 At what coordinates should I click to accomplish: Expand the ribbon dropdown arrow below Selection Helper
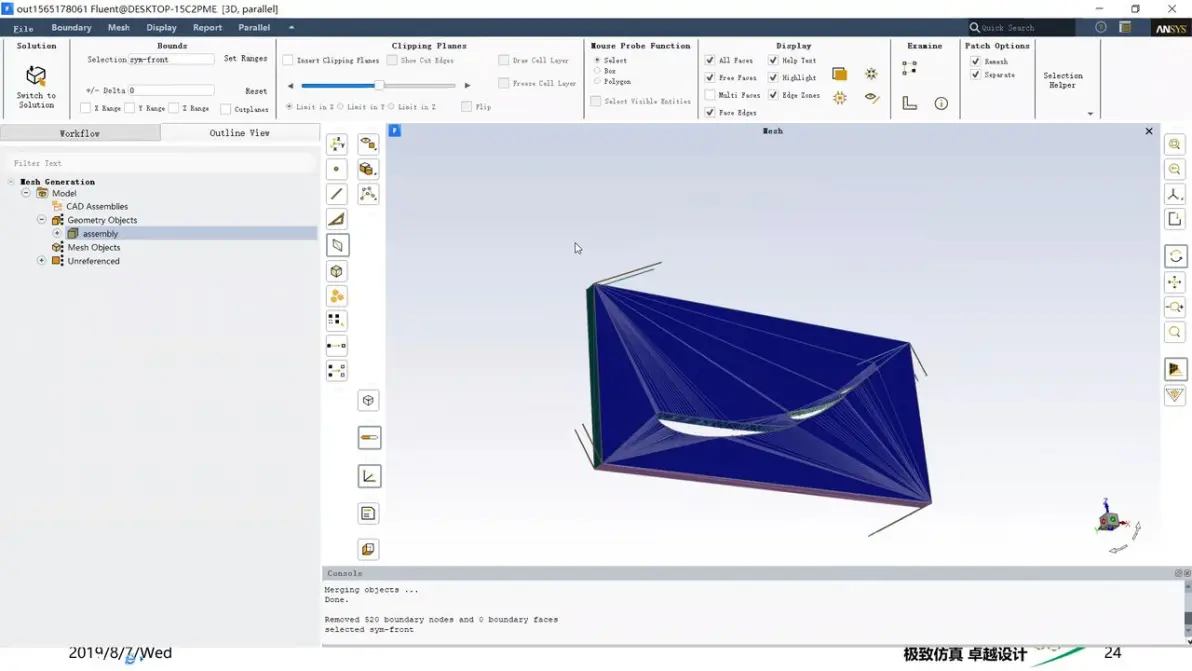point(1090,114)
